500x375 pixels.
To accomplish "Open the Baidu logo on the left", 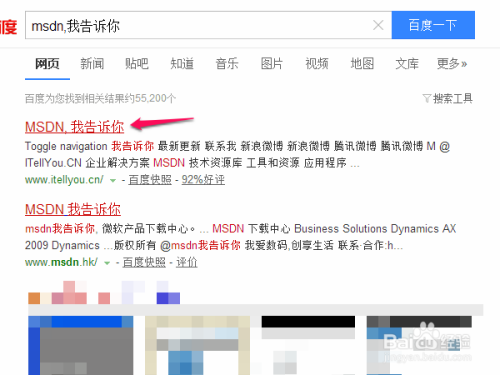I will point(8,27).
